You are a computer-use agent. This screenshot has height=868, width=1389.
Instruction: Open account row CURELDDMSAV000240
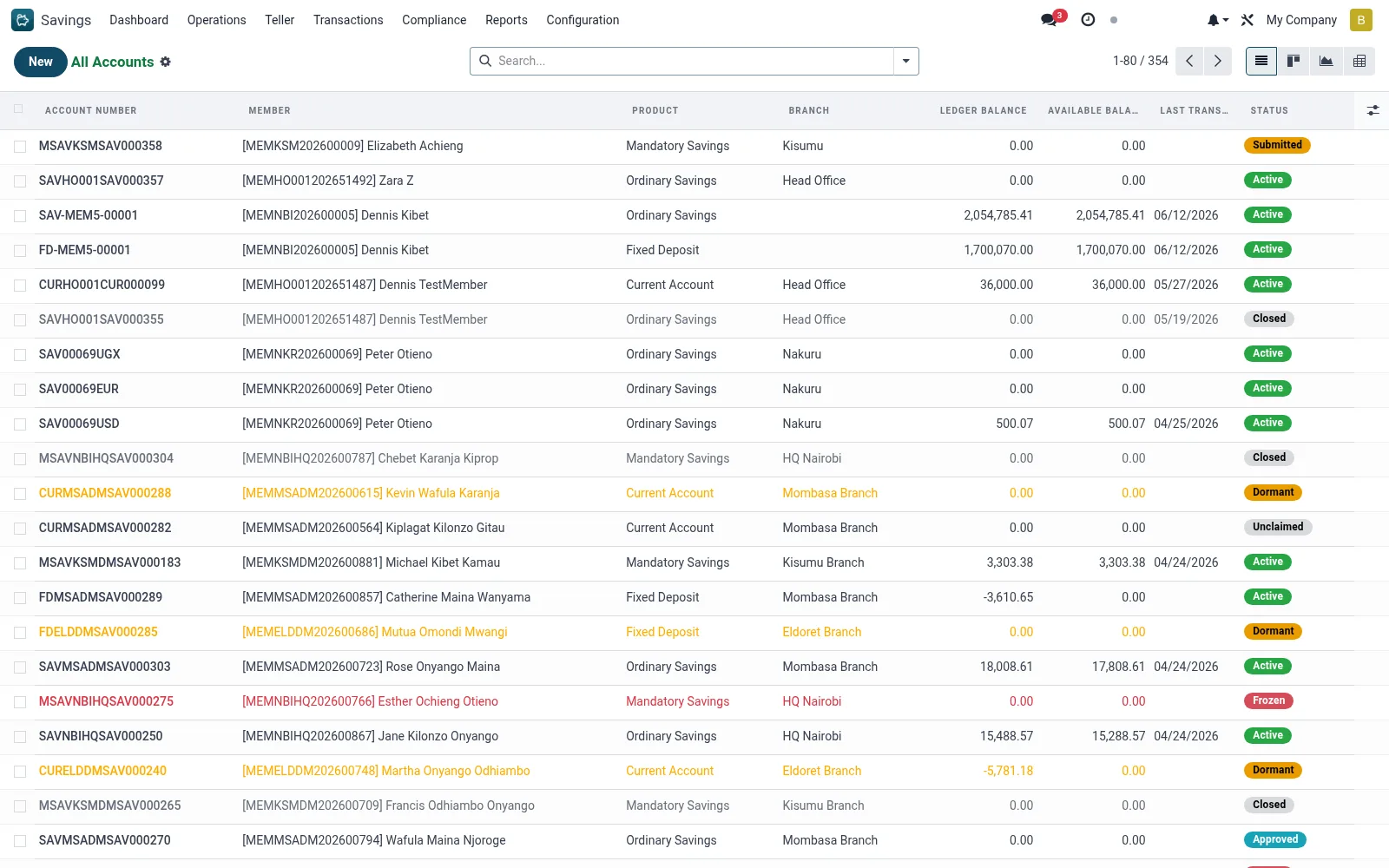[102, 771]
